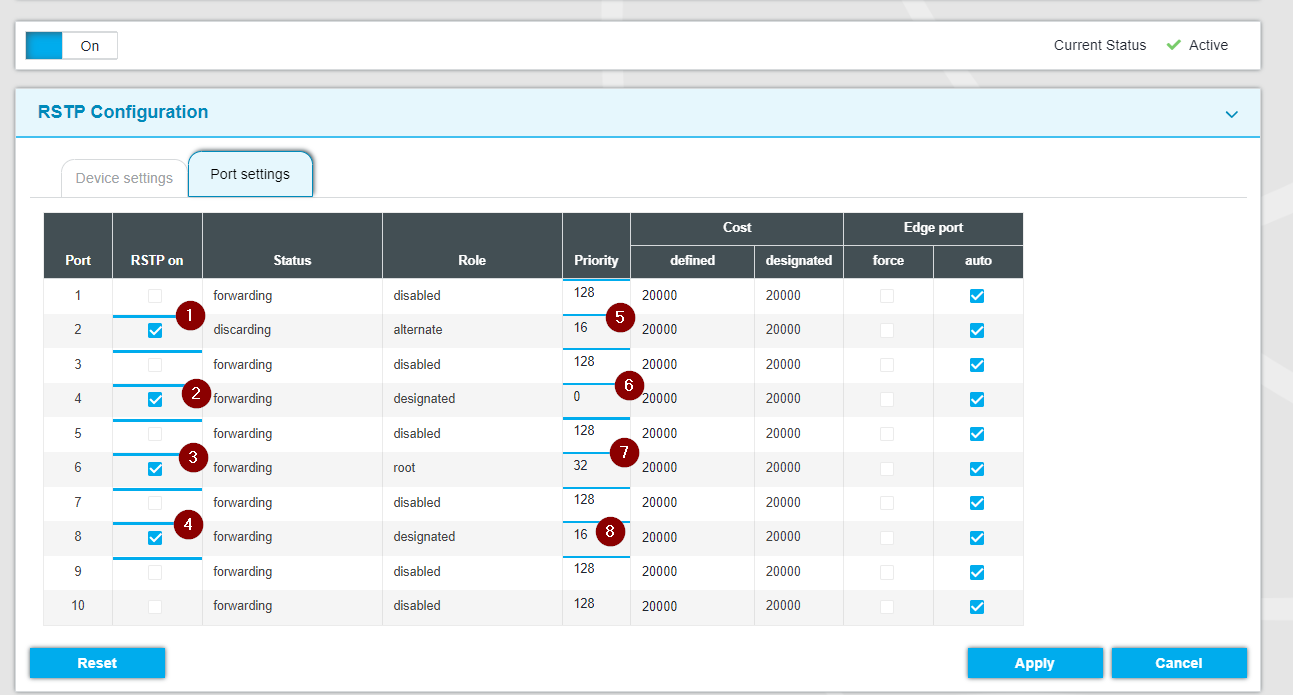Click the Current Status label

[1100, 45]
